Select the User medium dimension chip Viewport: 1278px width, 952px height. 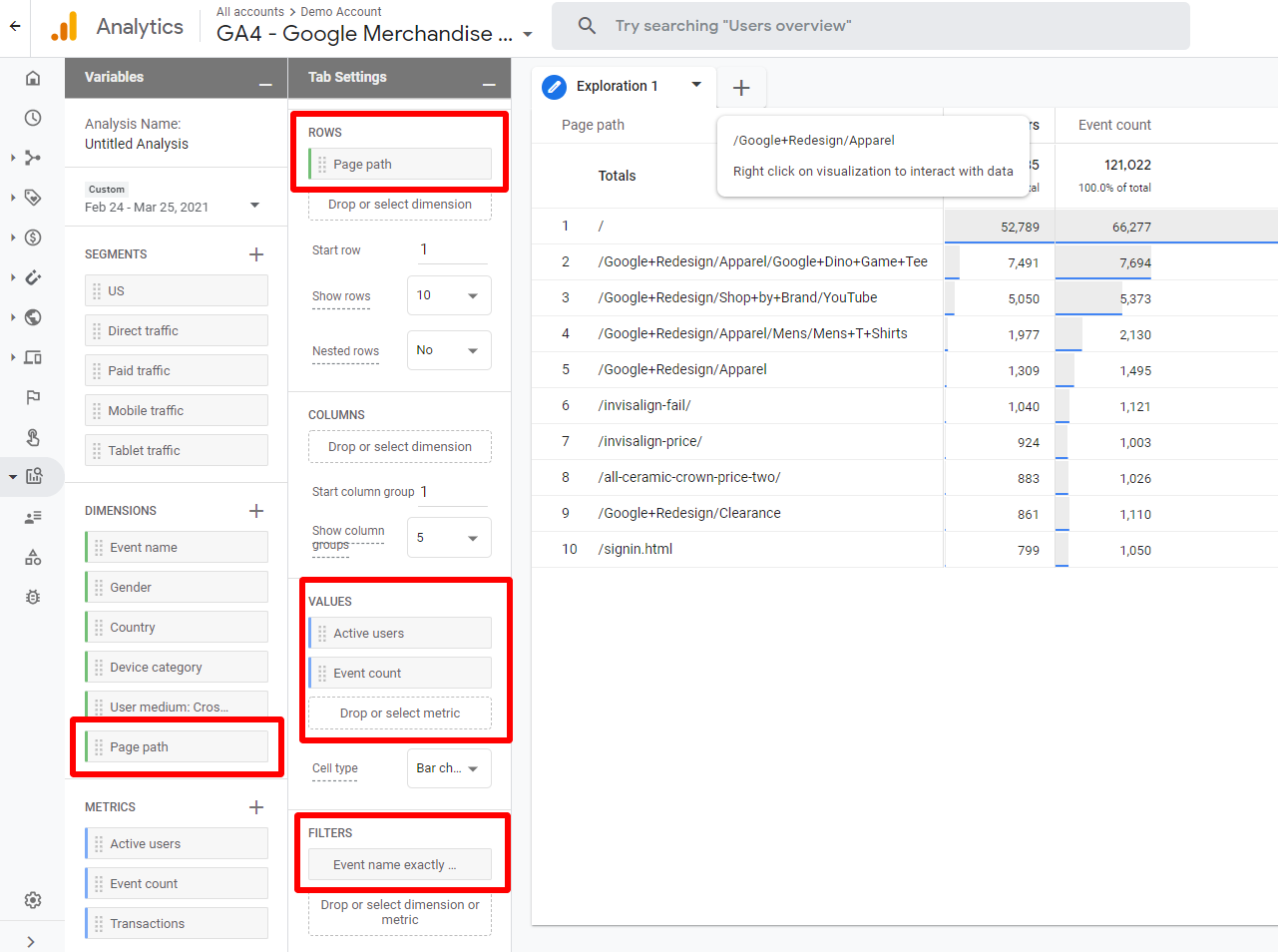click(177, 707)
